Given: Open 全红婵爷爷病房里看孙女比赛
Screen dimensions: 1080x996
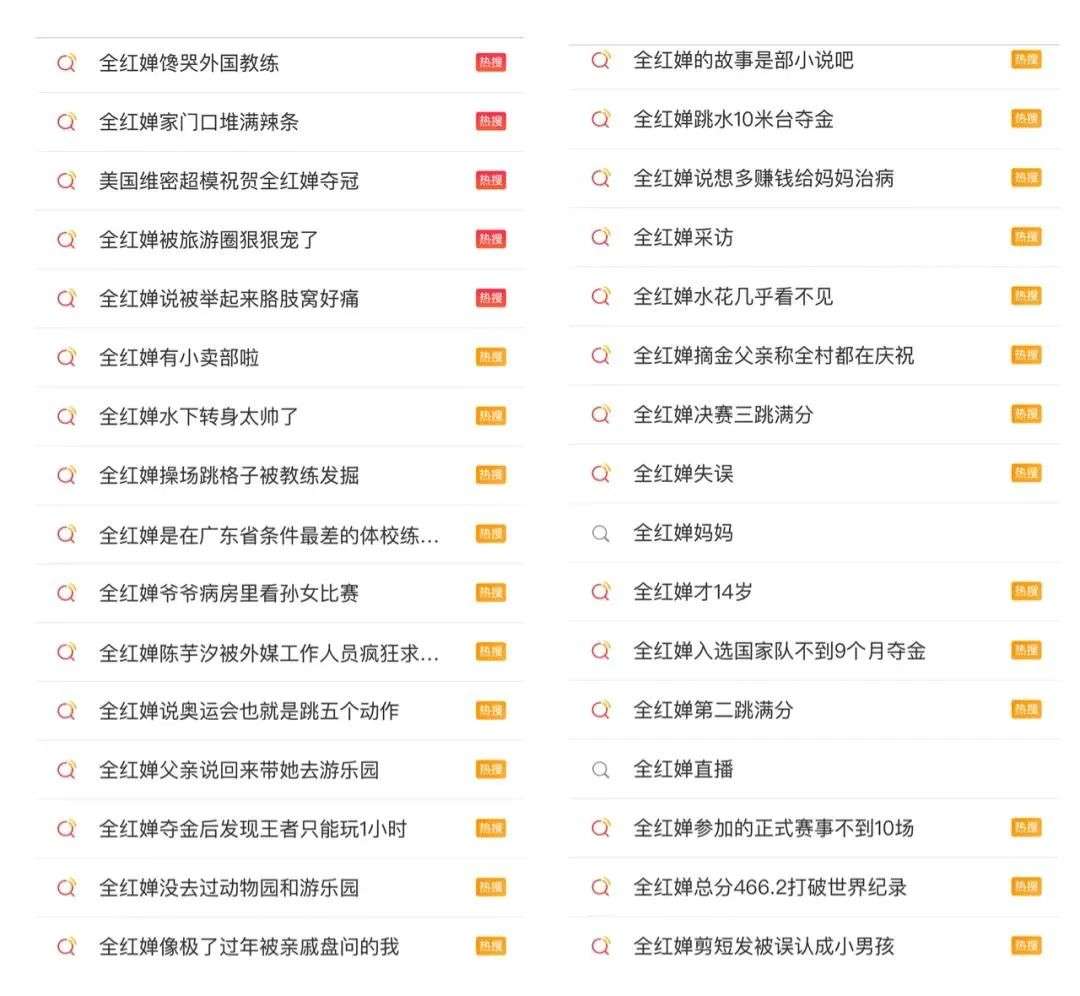Looking at the screenshot, I should click(x=228, y=594).
